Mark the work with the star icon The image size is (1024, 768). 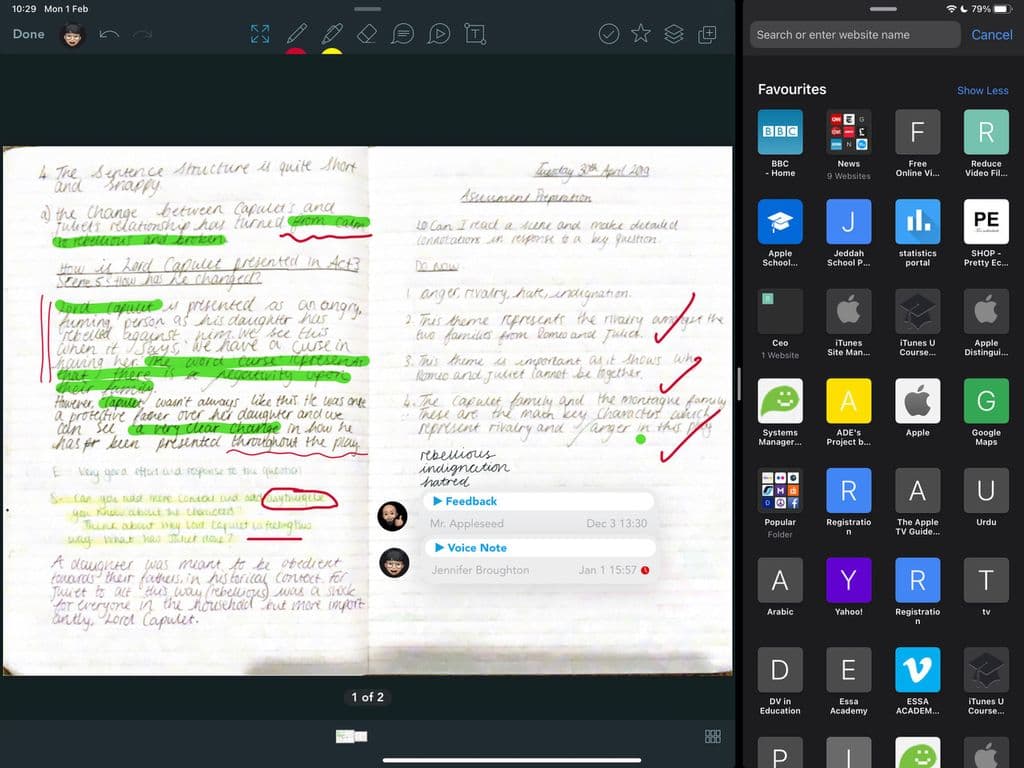click(641, 34)
